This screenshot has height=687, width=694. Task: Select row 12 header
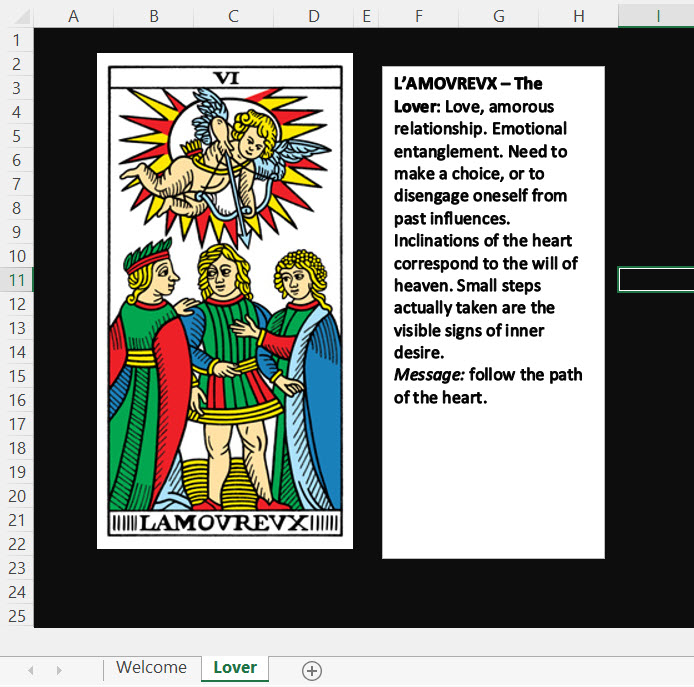[17, 304]
